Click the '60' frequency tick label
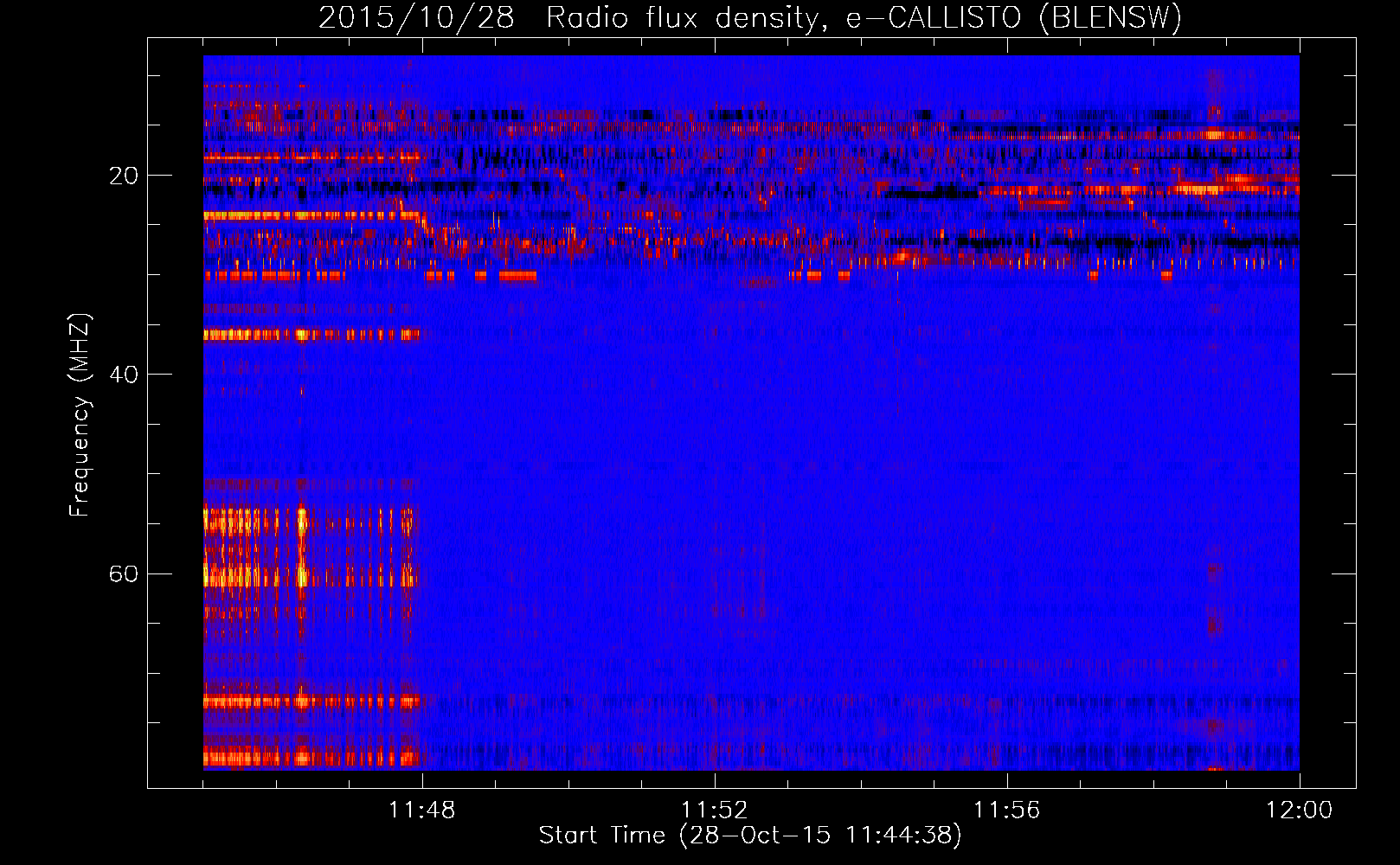 [124, 573]
